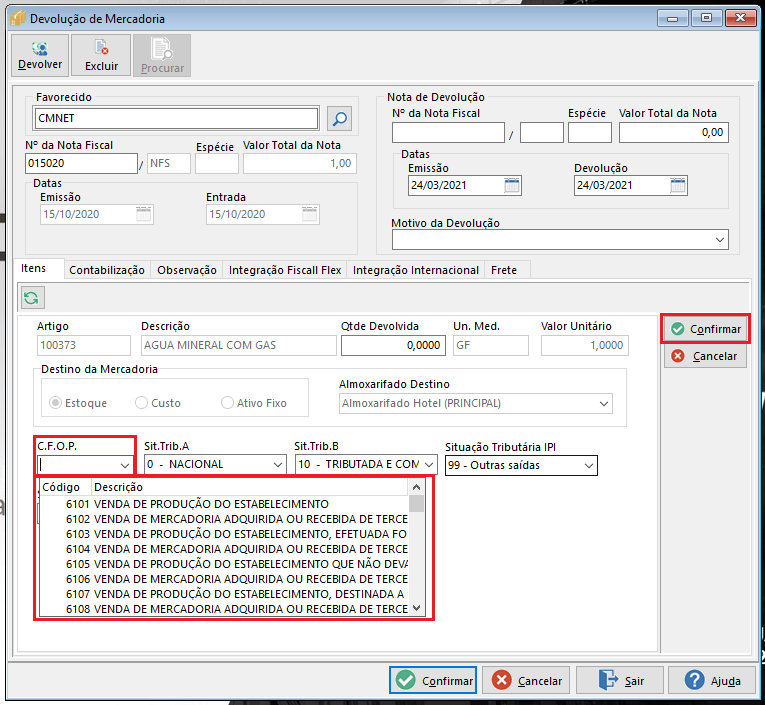The image size is (765, 705).
Task: Open calendar icon of 15/10/2020 Emissão field
Action: click(x=143, y=214)
